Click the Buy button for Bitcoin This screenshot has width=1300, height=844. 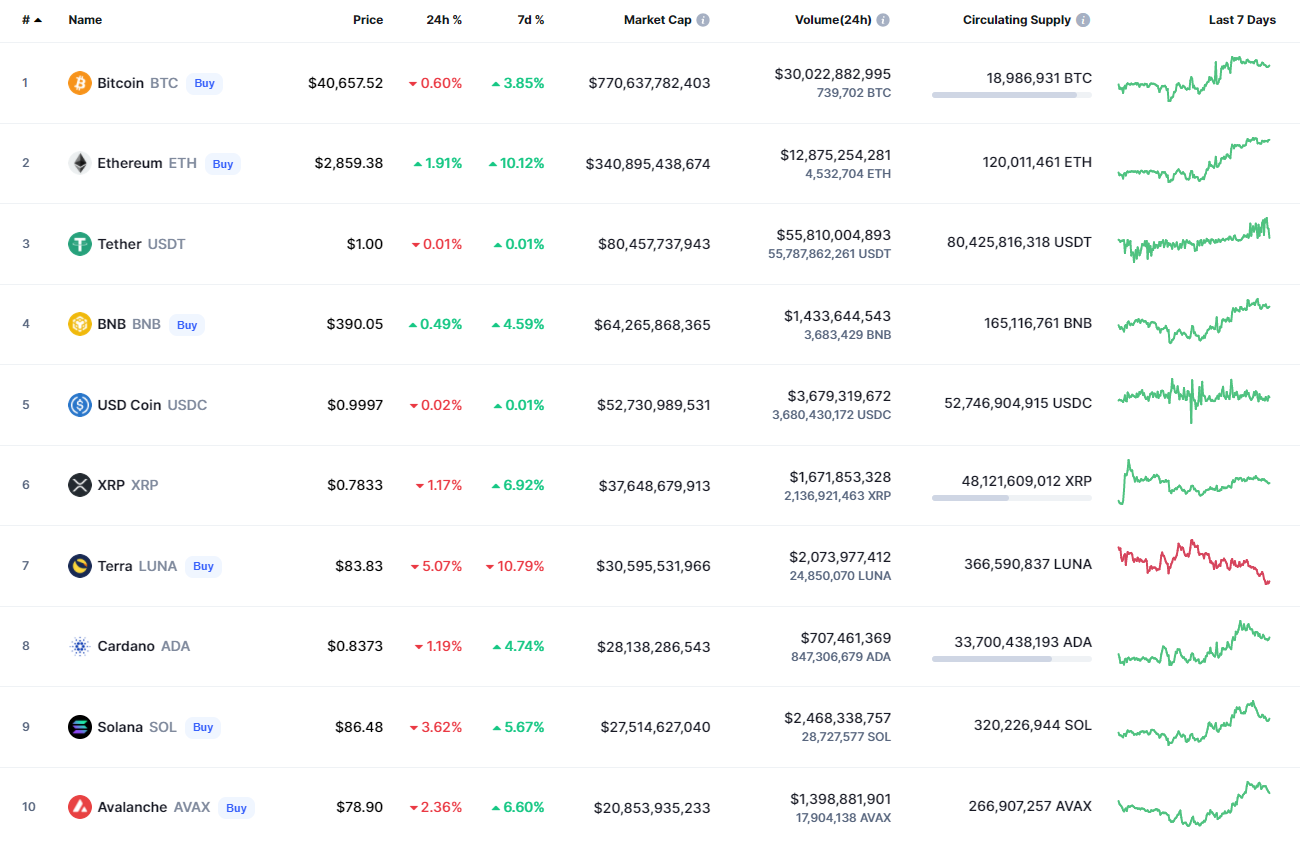point(204,83)
